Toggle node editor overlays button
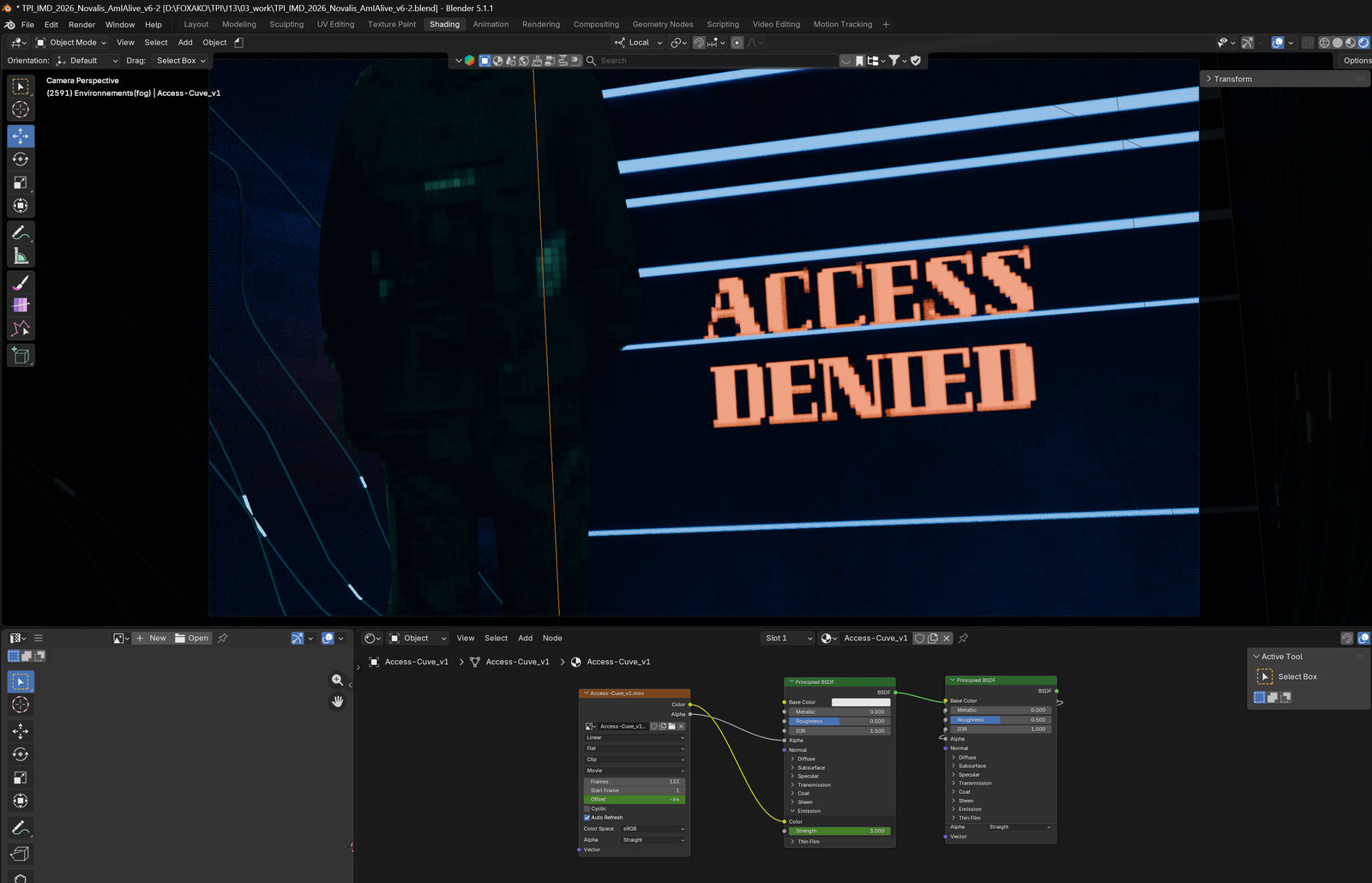 click(x=1363, y=638)
